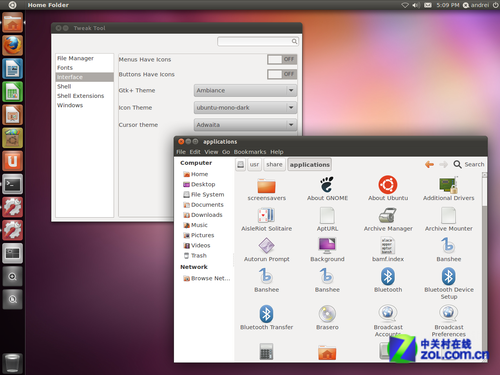Open Trash in the launcher
This screenshot has height=375, width=500.
click(13, 363)
